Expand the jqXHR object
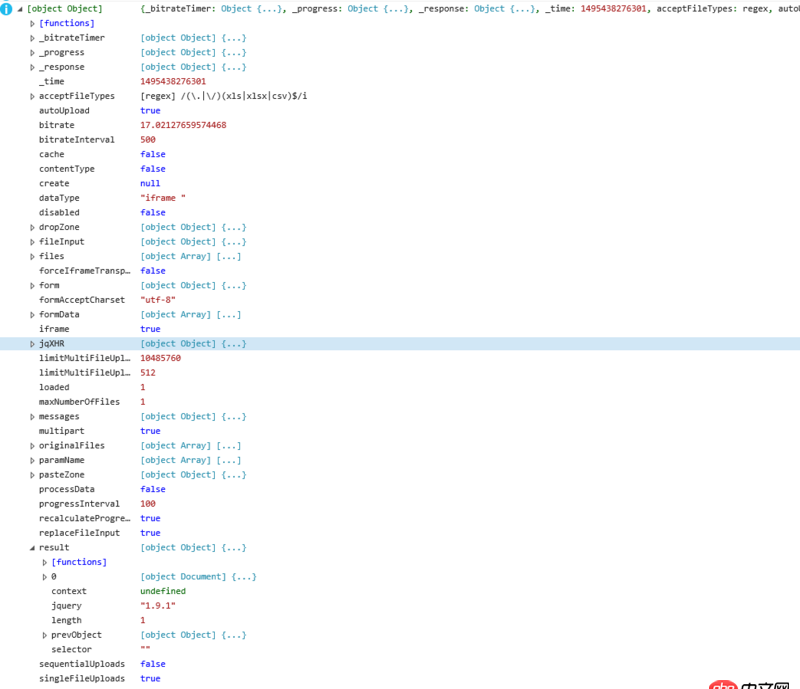 (33, 343)
